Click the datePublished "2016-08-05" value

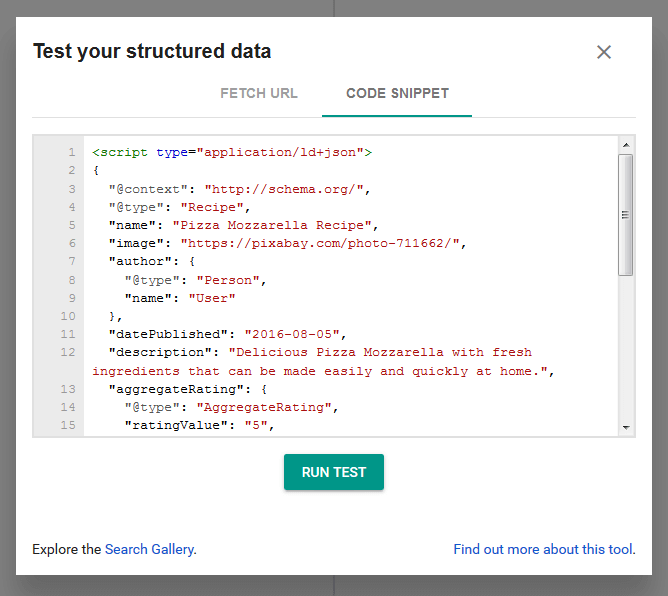point(292,334)
